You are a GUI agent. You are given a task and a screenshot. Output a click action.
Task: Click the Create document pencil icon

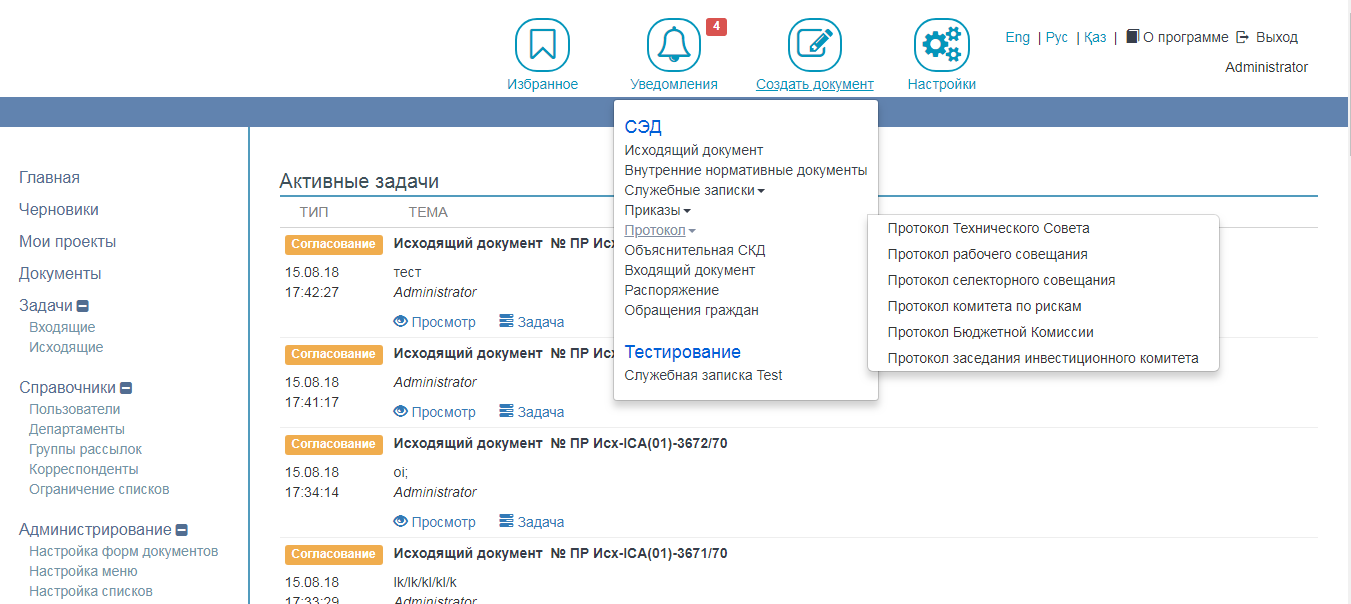pos(814,44)
